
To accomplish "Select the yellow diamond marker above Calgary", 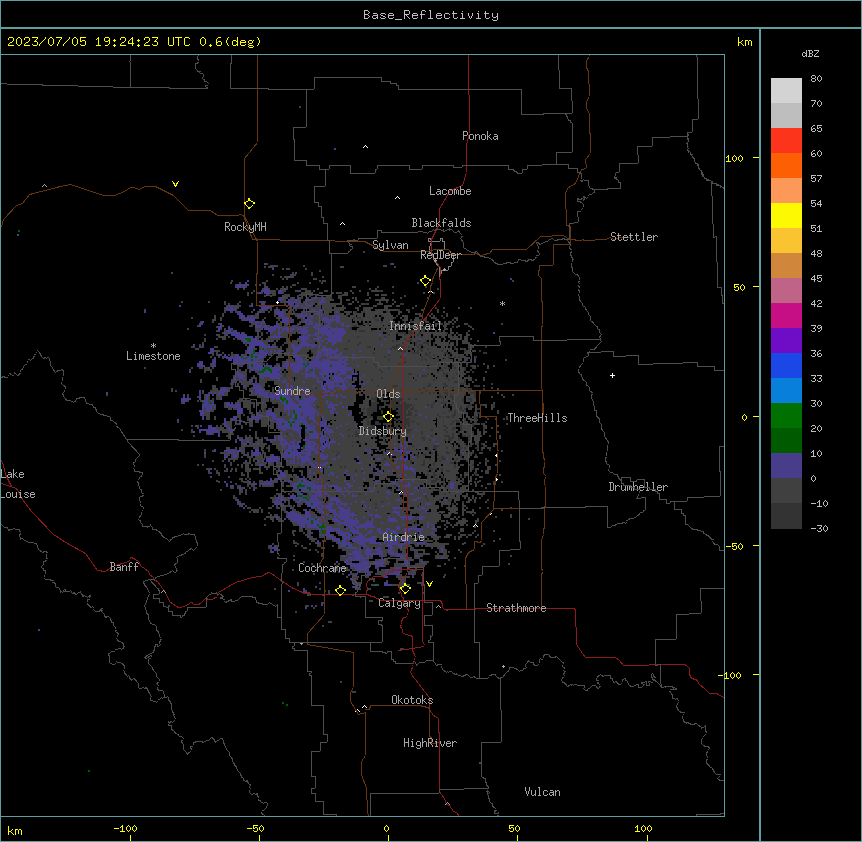I will click(405, 589).
